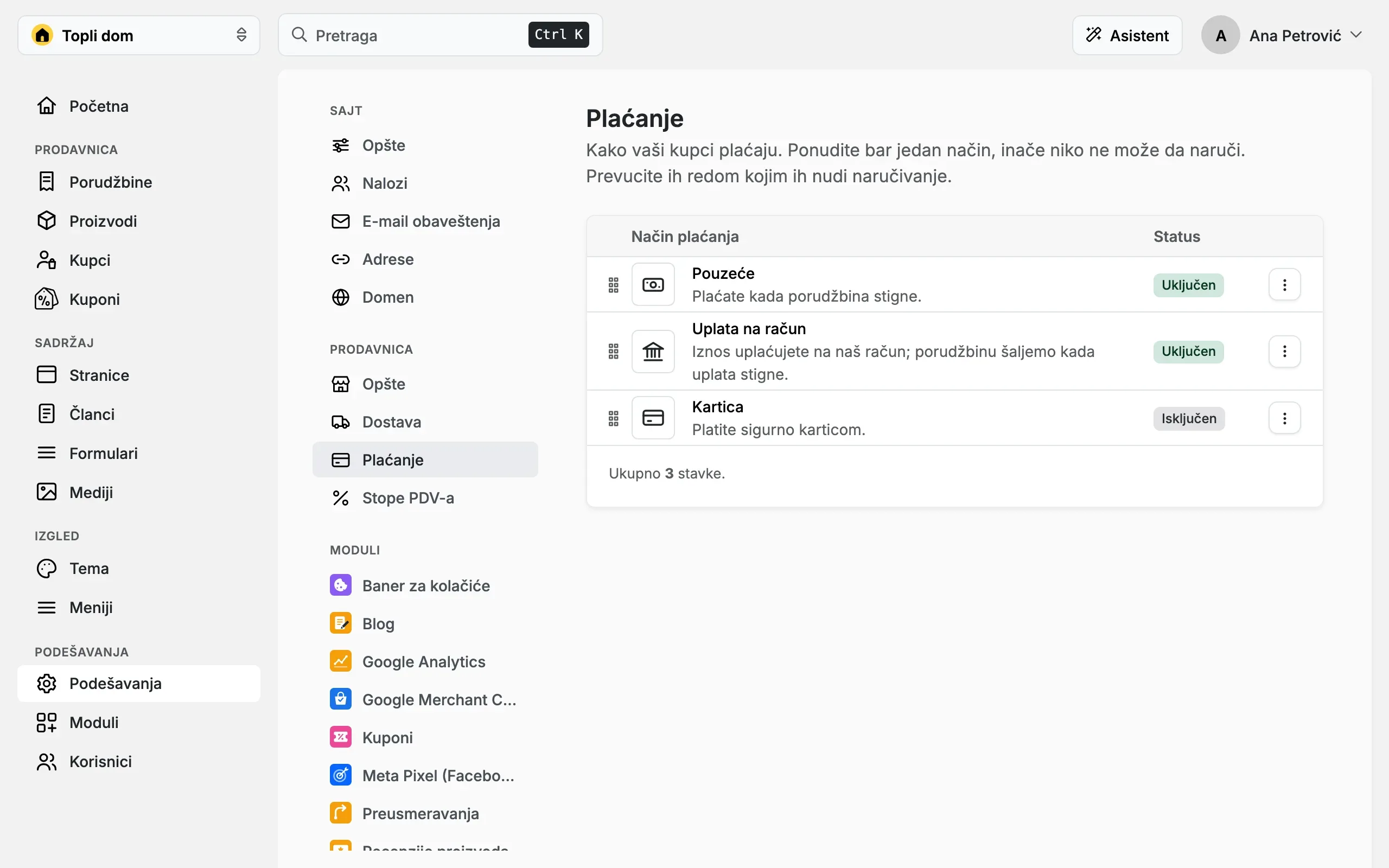
Task: Open the Topli dom store switcher
Action: [138, 35]
